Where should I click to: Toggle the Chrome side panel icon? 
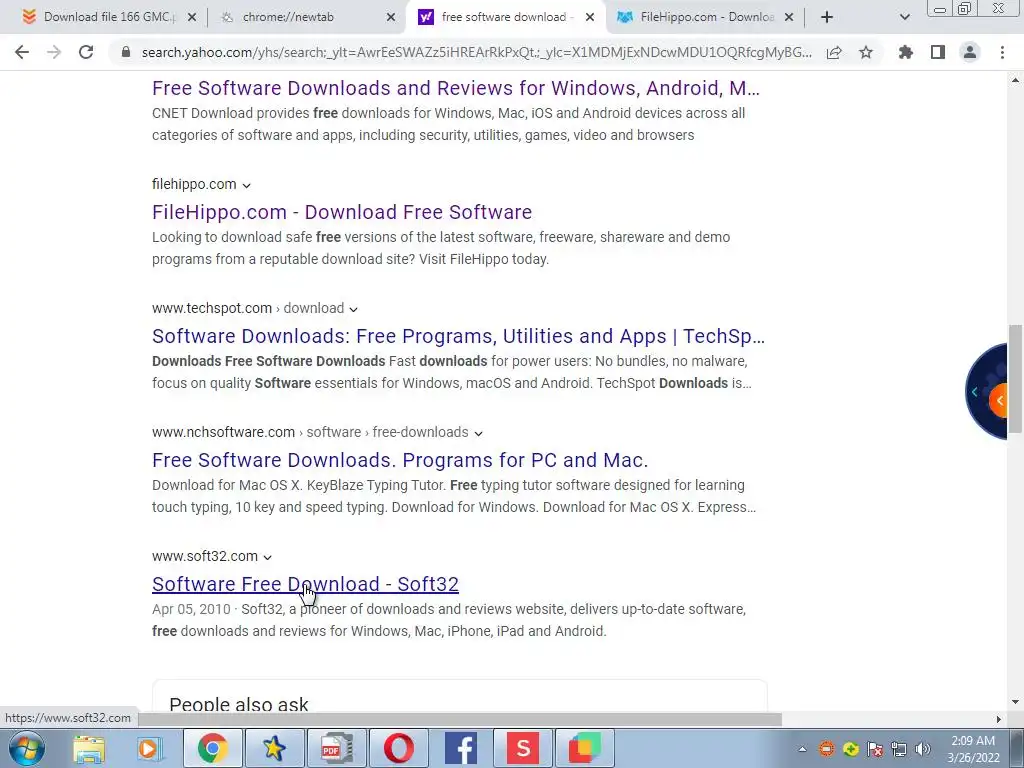pos(938,52)
